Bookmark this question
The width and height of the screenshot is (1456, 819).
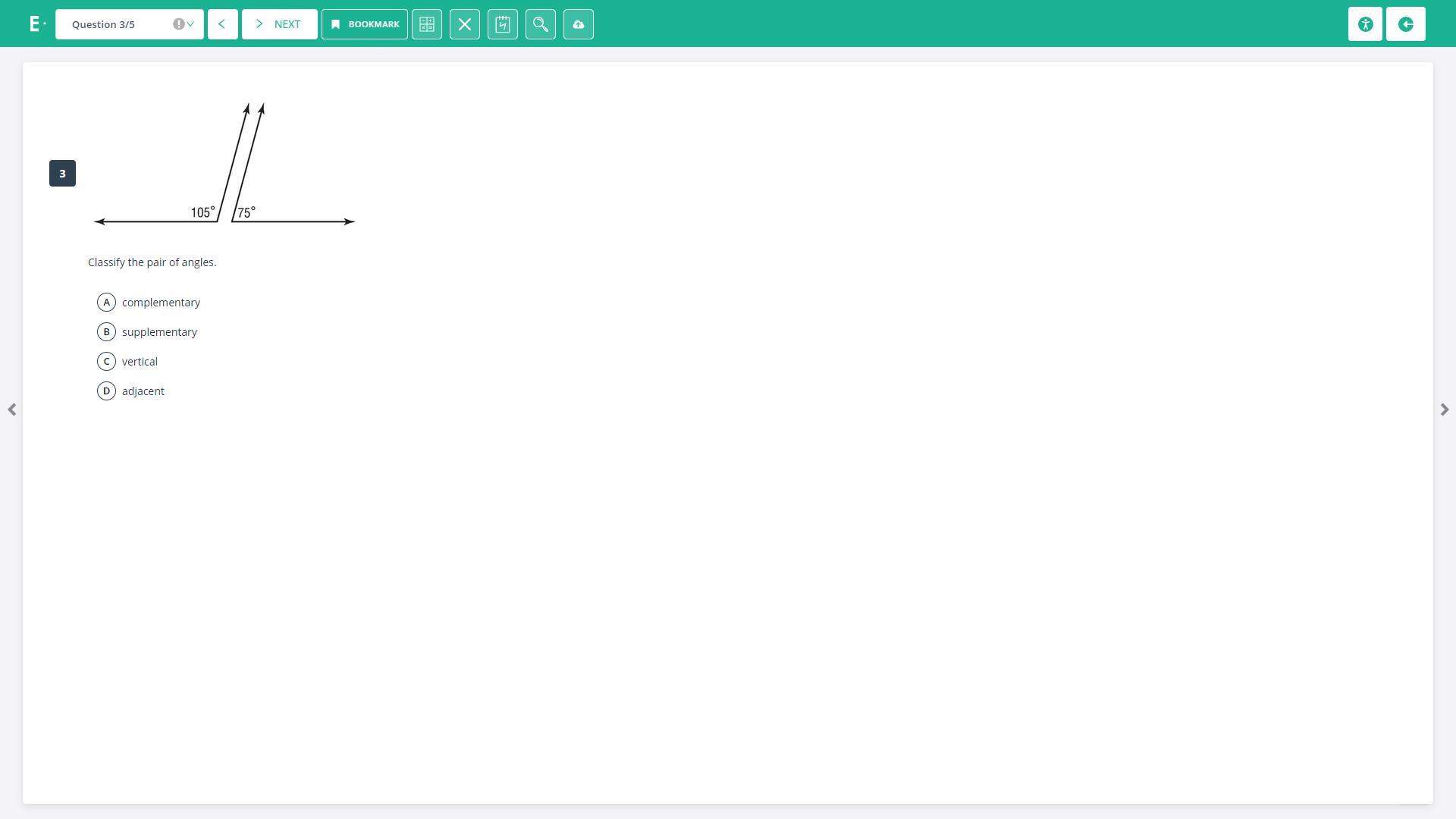pos(365,24)
